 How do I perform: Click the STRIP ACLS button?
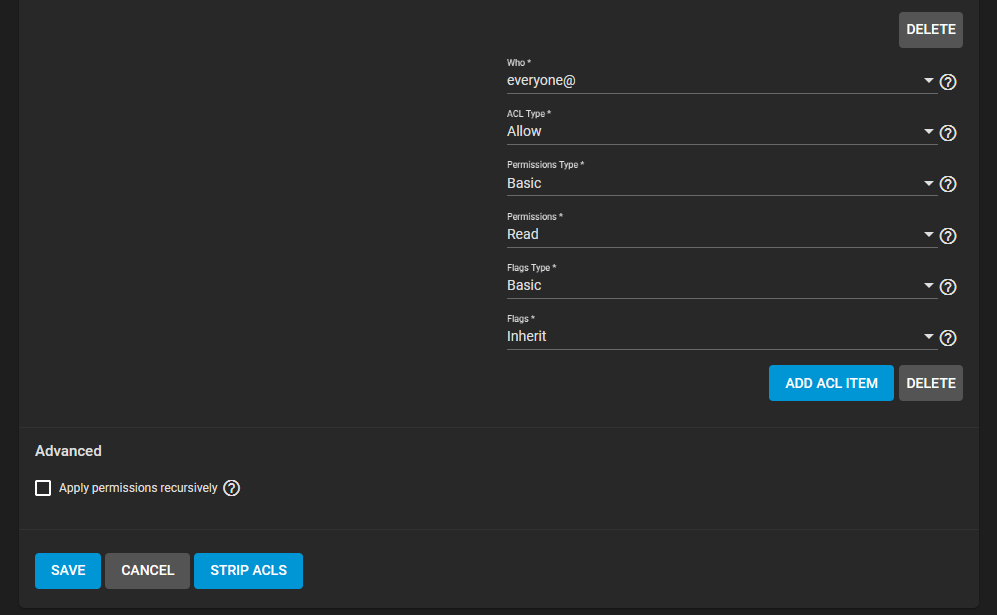coord(248,570)
